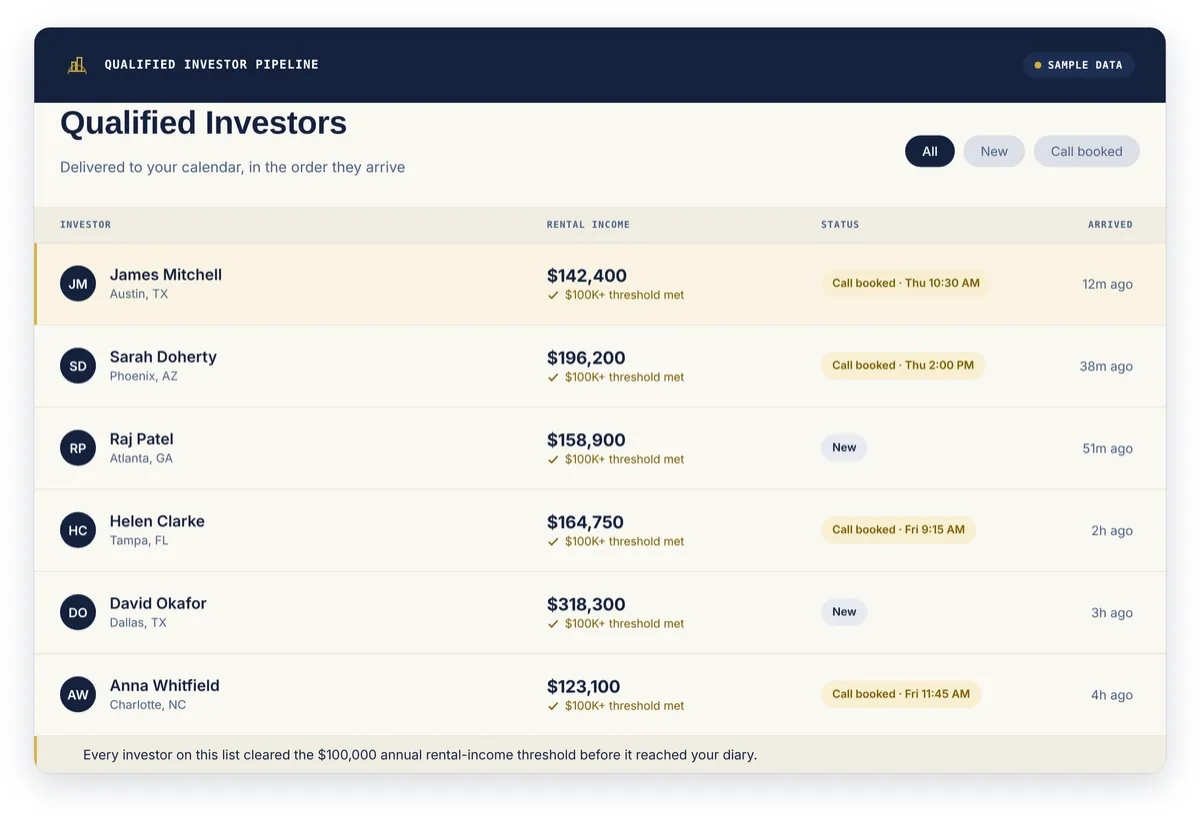The height and width of the screenshot is (822, 1200).
Task: Select the Sarah Doherty name
Action: click(x=163, y=357)
